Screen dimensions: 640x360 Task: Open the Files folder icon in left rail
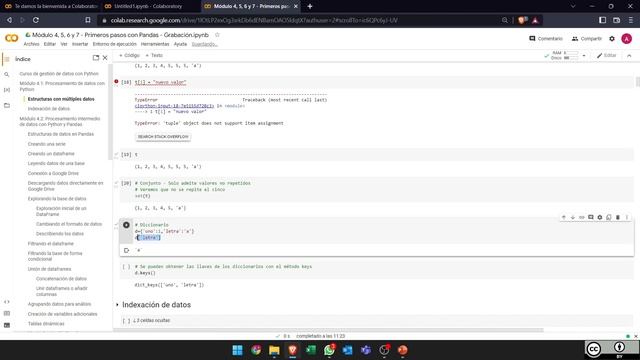click(x=7, y=105)
